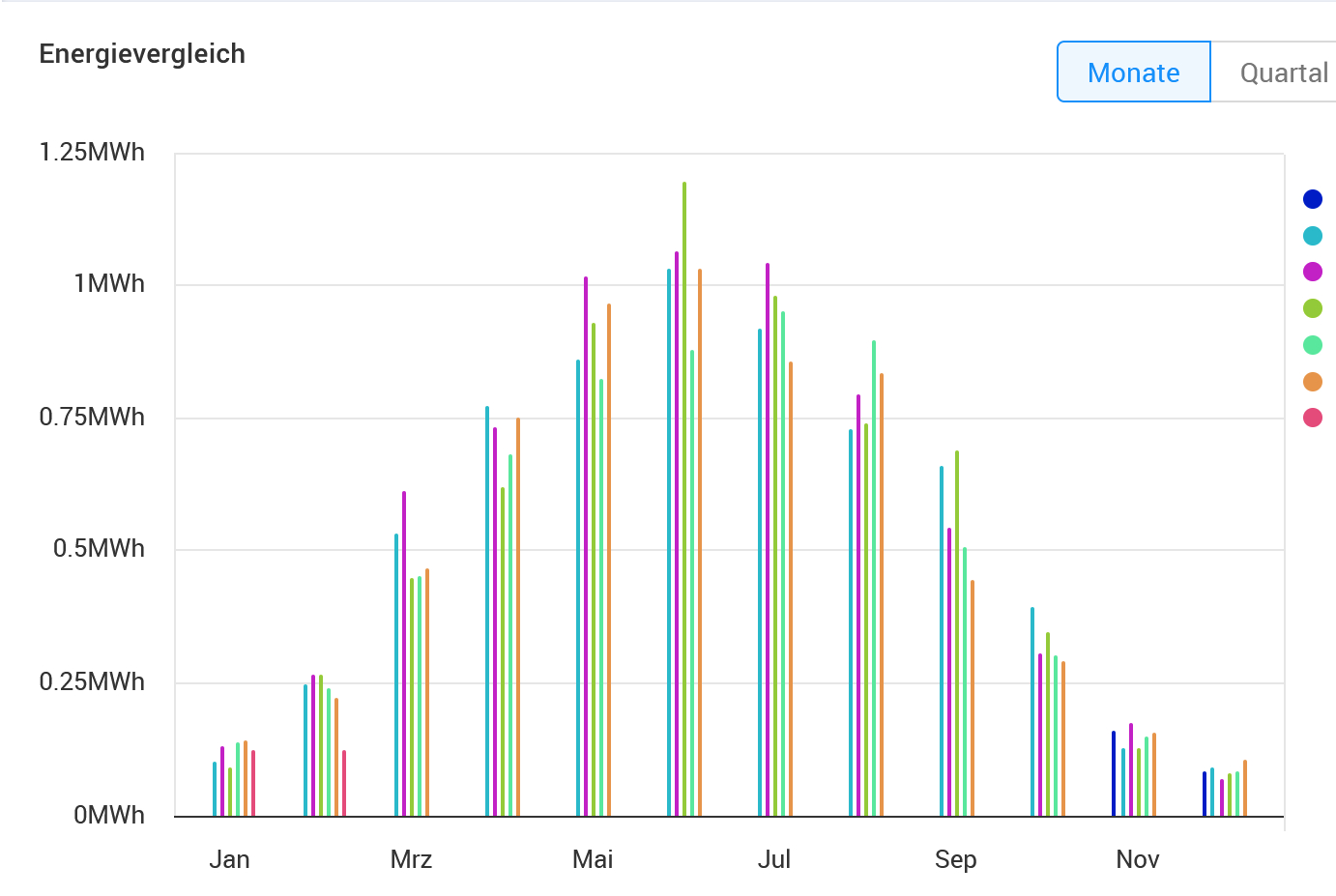This screenshot has height=896, width=1336.
Task: Click the Jan x-axis label
Action: 229,859
